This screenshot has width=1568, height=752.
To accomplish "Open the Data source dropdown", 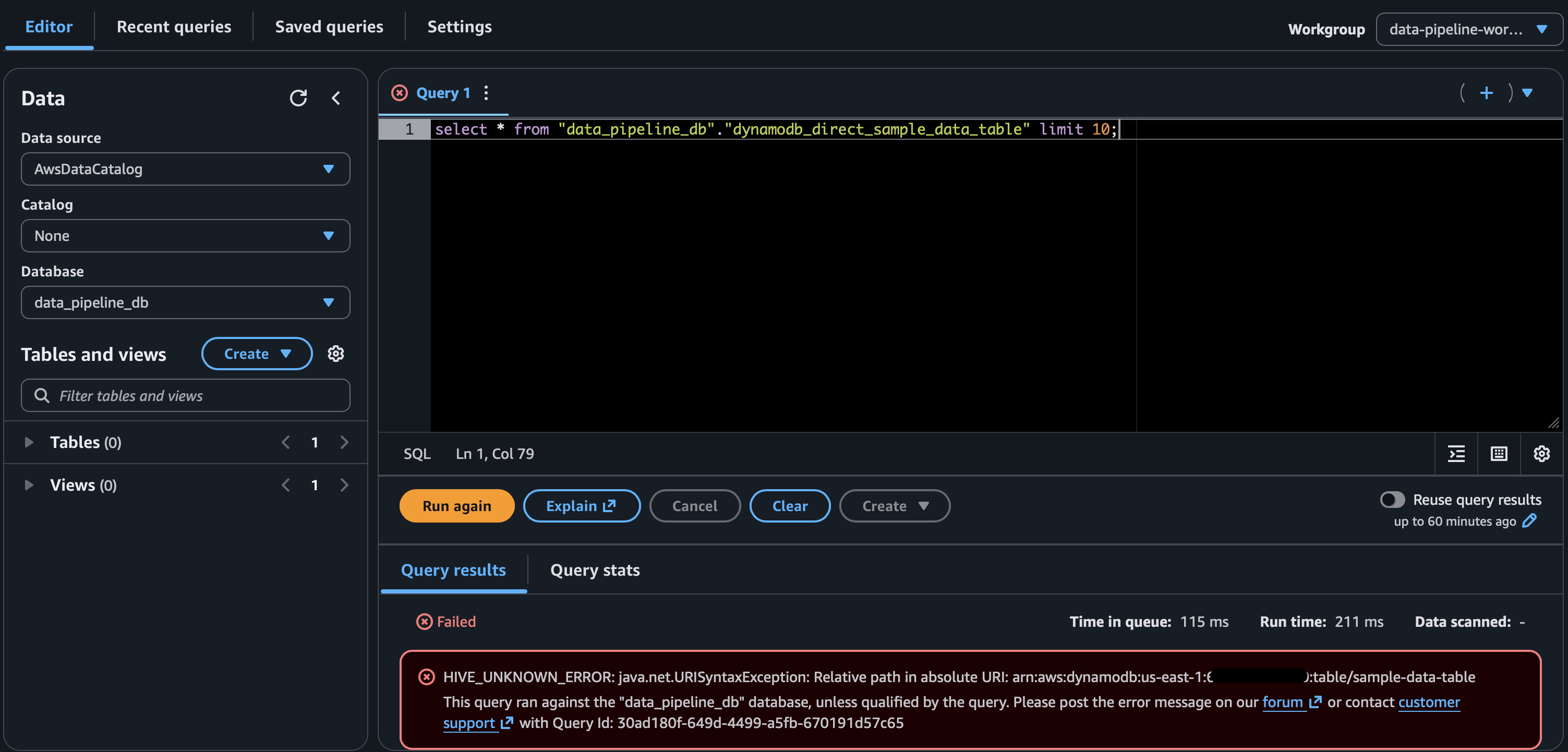I will 185,169.
